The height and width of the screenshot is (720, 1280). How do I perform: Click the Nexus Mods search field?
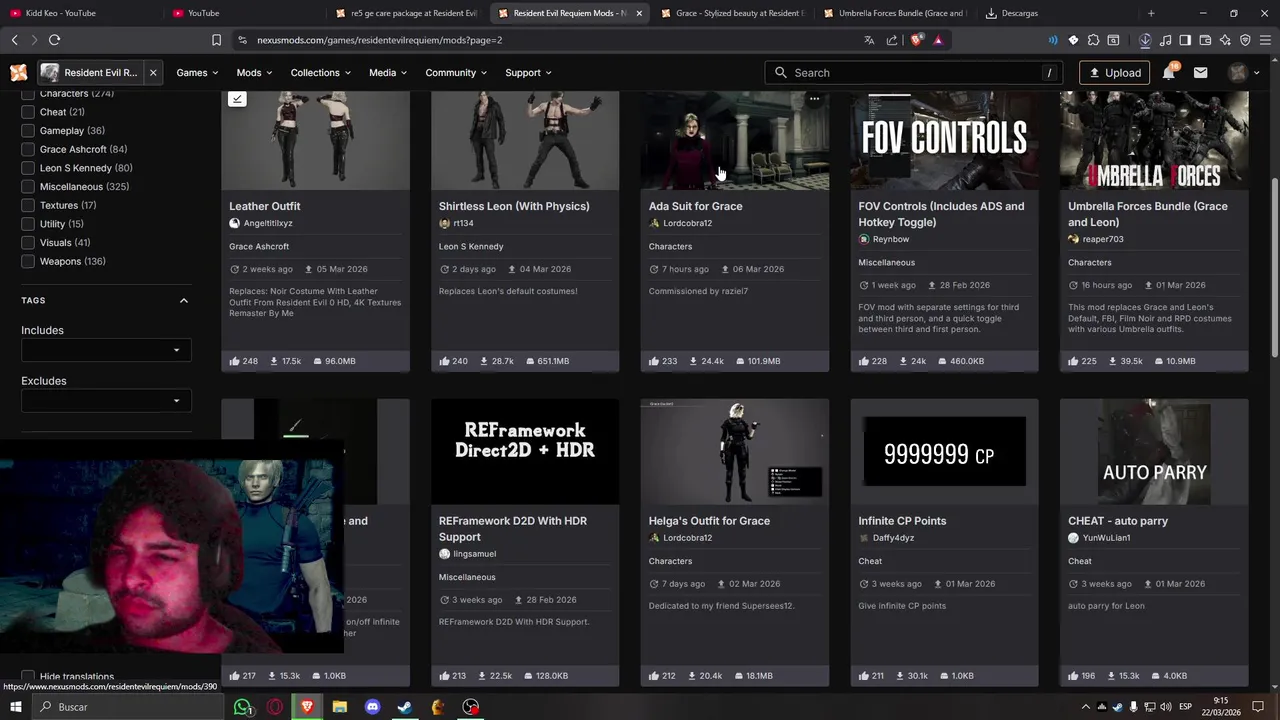[916, 73]
